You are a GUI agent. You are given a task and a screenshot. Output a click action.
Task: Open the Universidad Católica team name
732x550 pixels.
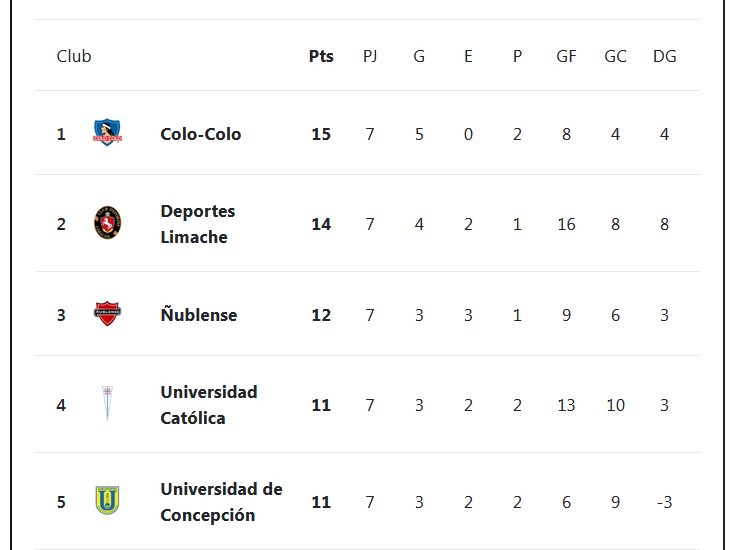pos(208,405)
